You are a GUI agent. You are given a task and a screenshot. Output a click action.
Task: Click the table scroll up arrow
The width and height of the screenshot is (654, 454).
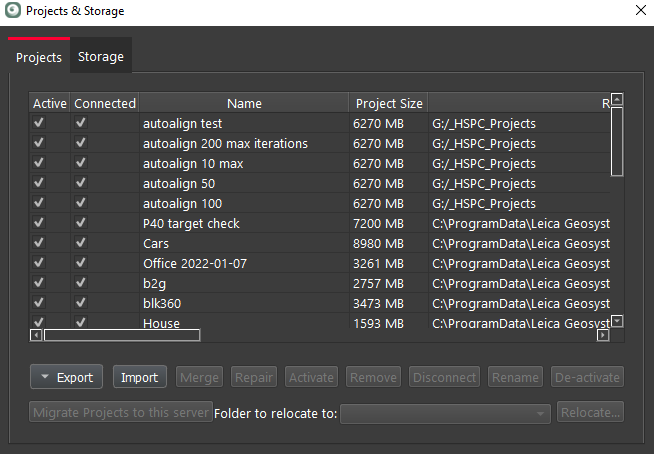[x=617, y=100]
